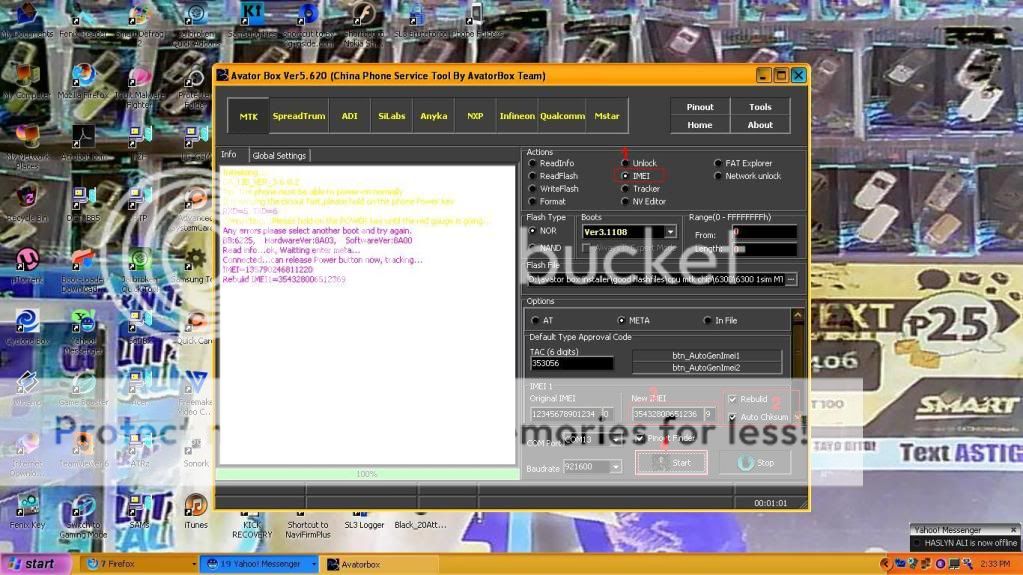Screen dimensions: 1023x575
Task: Open the Recycle Bin icon
Action: (x=27, y=198)
